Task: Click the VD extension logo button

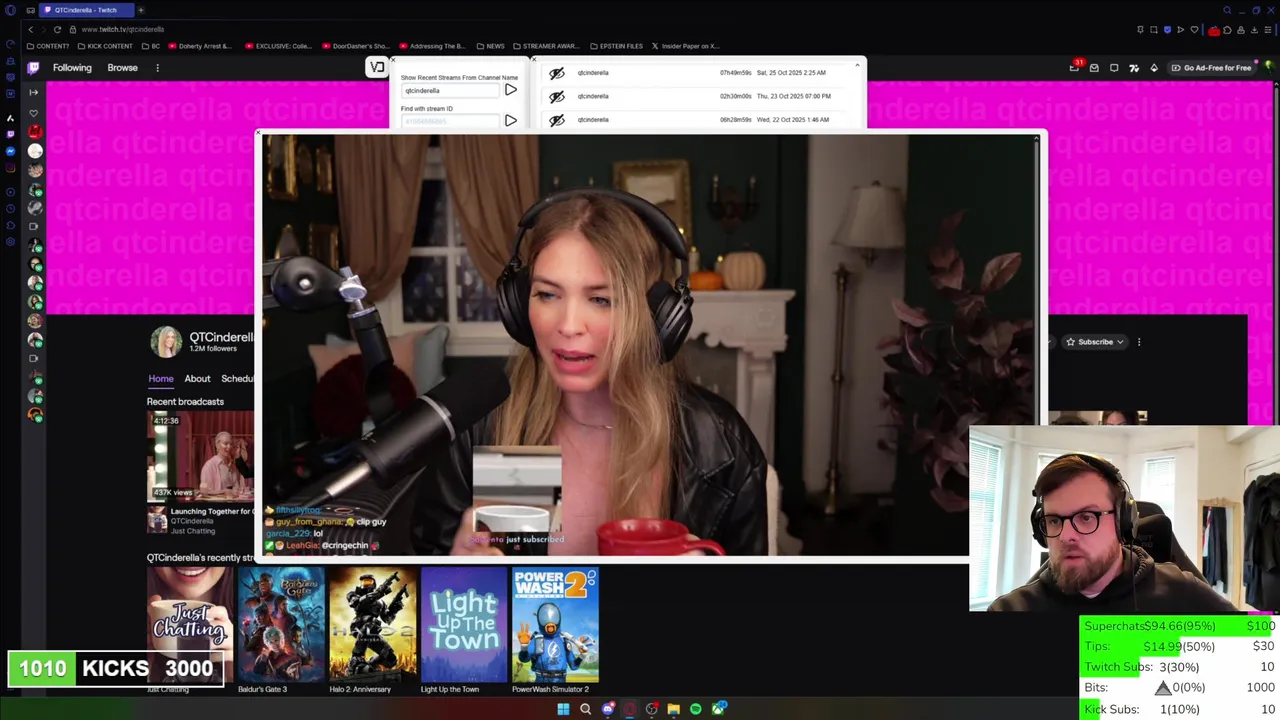Action: tap(377, 67)
